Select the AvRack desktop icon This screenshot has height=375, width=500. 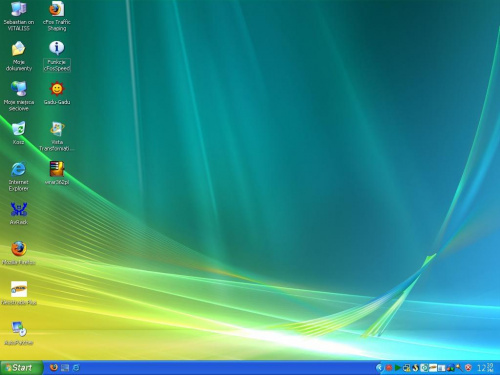click(x=19, y=209)
